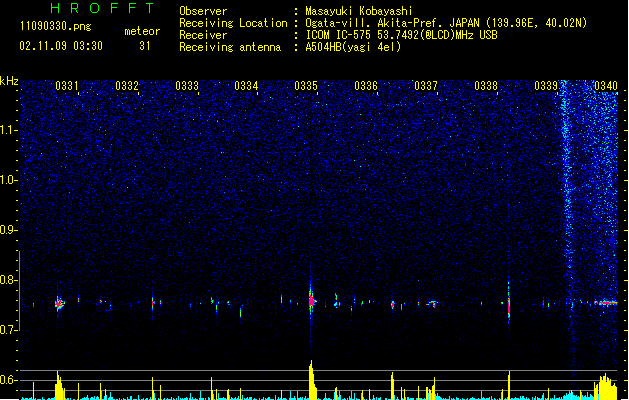
Task: Click the 1.0 kHz axis label
Action: click(x=9, y=180)
